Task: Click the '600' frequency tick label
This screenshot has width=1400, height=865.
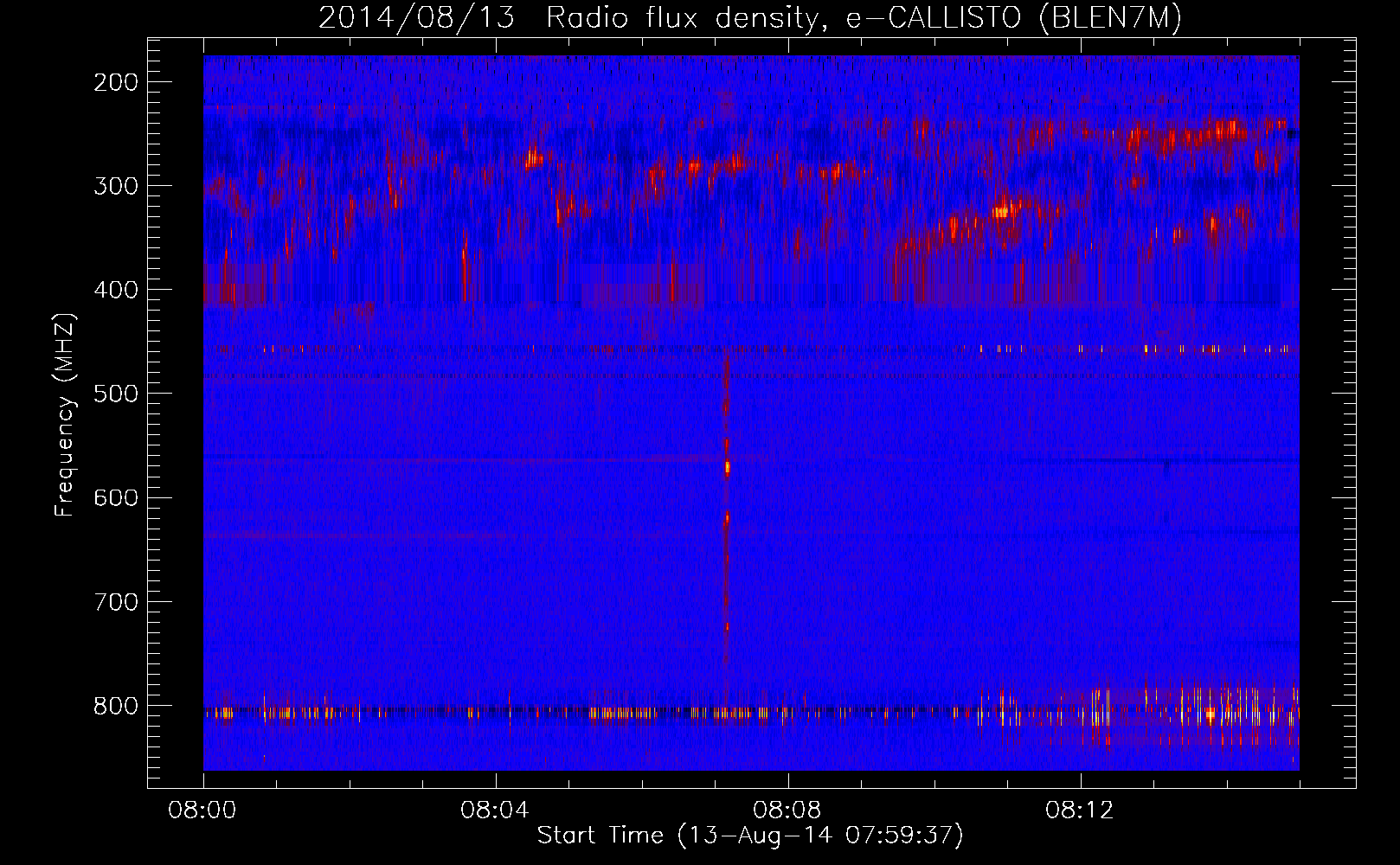Action: pos(116,497)
